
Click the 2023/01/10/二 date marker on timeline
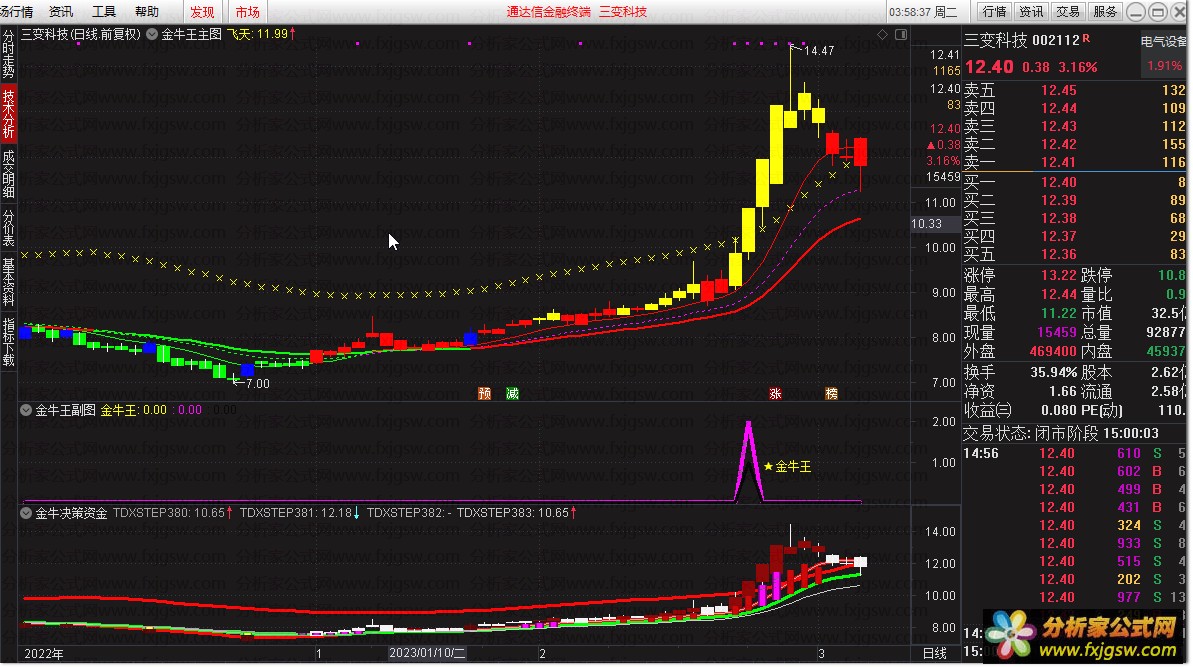click(427, 653)
